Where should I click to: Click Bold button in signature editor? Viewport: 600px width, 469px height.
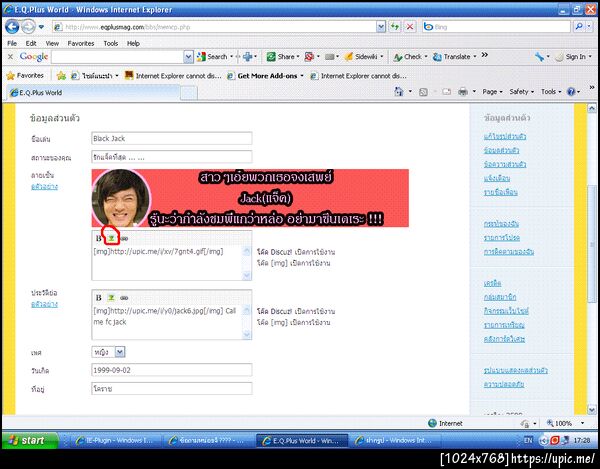[x=98, y=238]
